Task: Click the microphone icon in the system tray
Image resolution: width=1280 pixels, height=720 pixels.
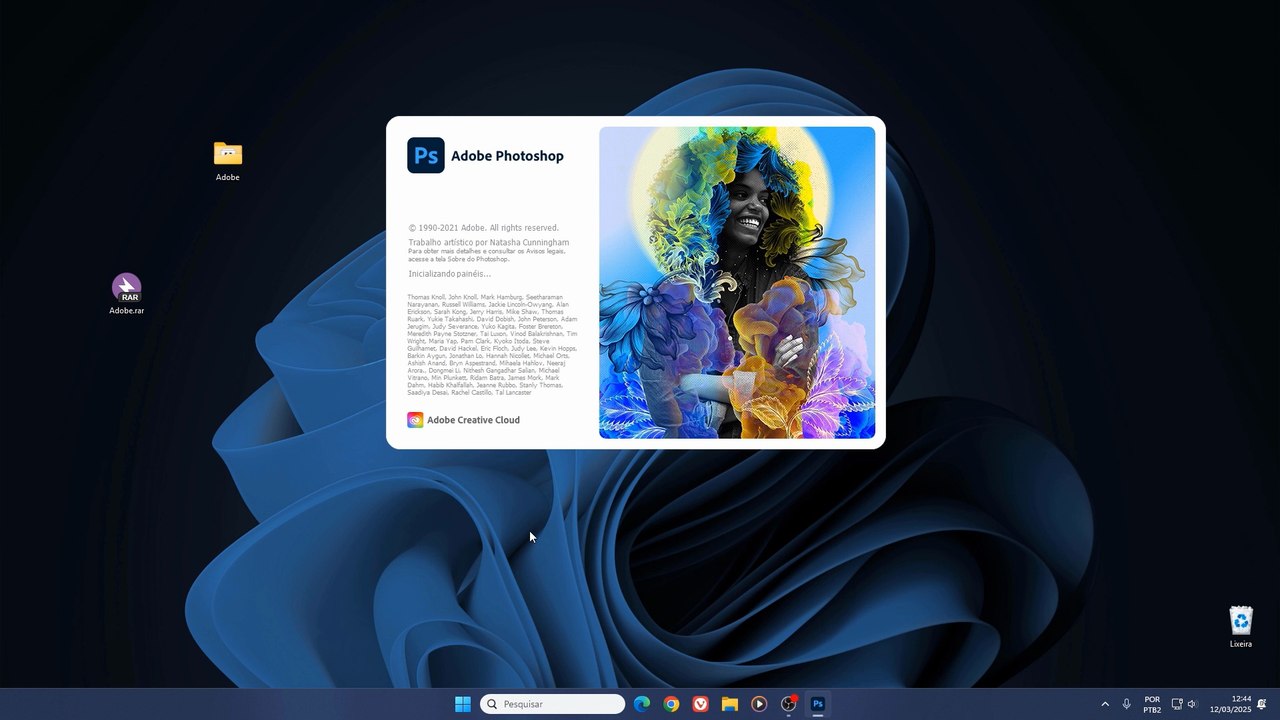Action: 1127,704
